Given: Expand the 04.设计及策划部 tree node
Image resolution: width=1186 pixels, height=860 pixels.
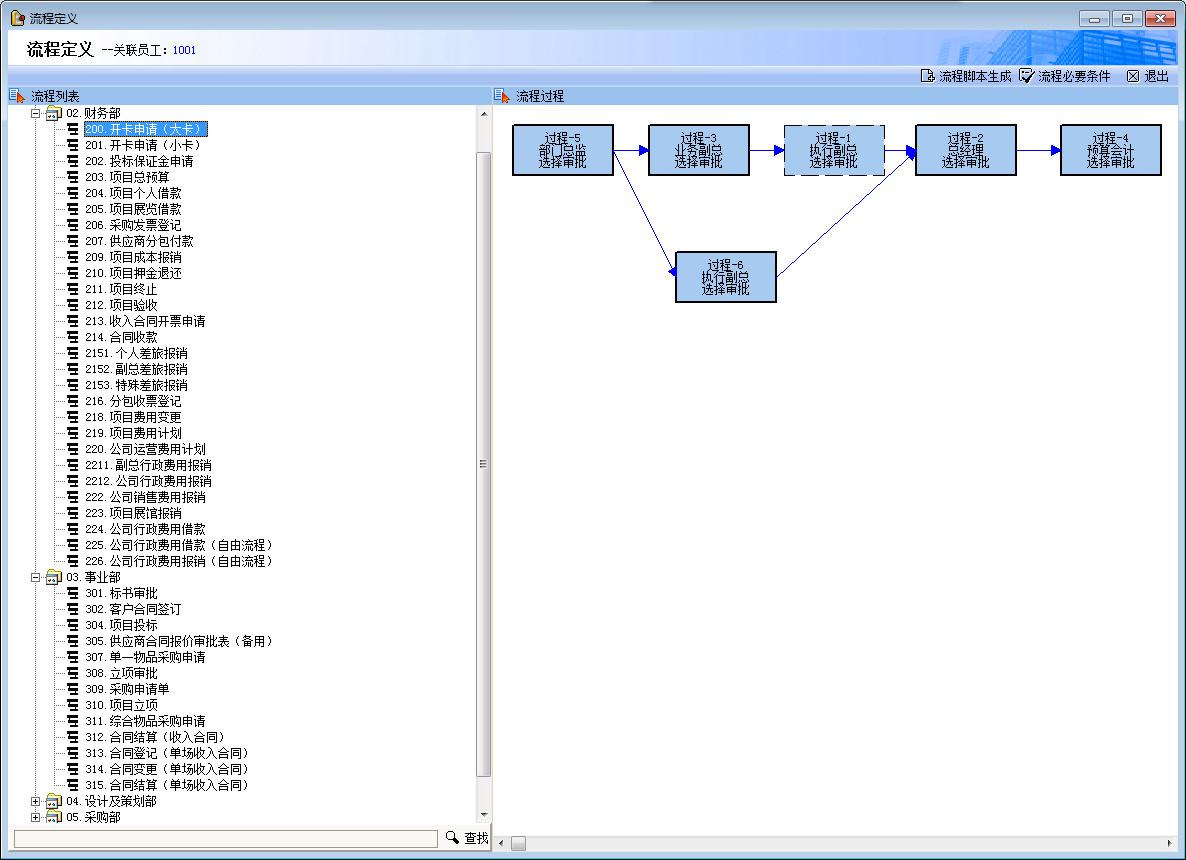Looking at the screenshot, I should click(36, 802).
